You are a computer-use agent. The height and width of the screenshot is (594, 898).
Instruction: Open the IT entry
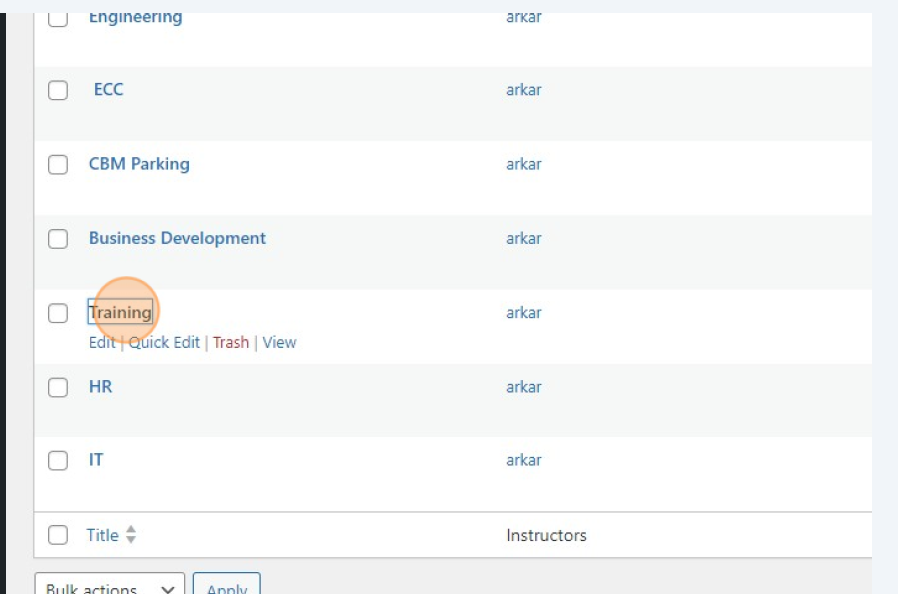95,459
